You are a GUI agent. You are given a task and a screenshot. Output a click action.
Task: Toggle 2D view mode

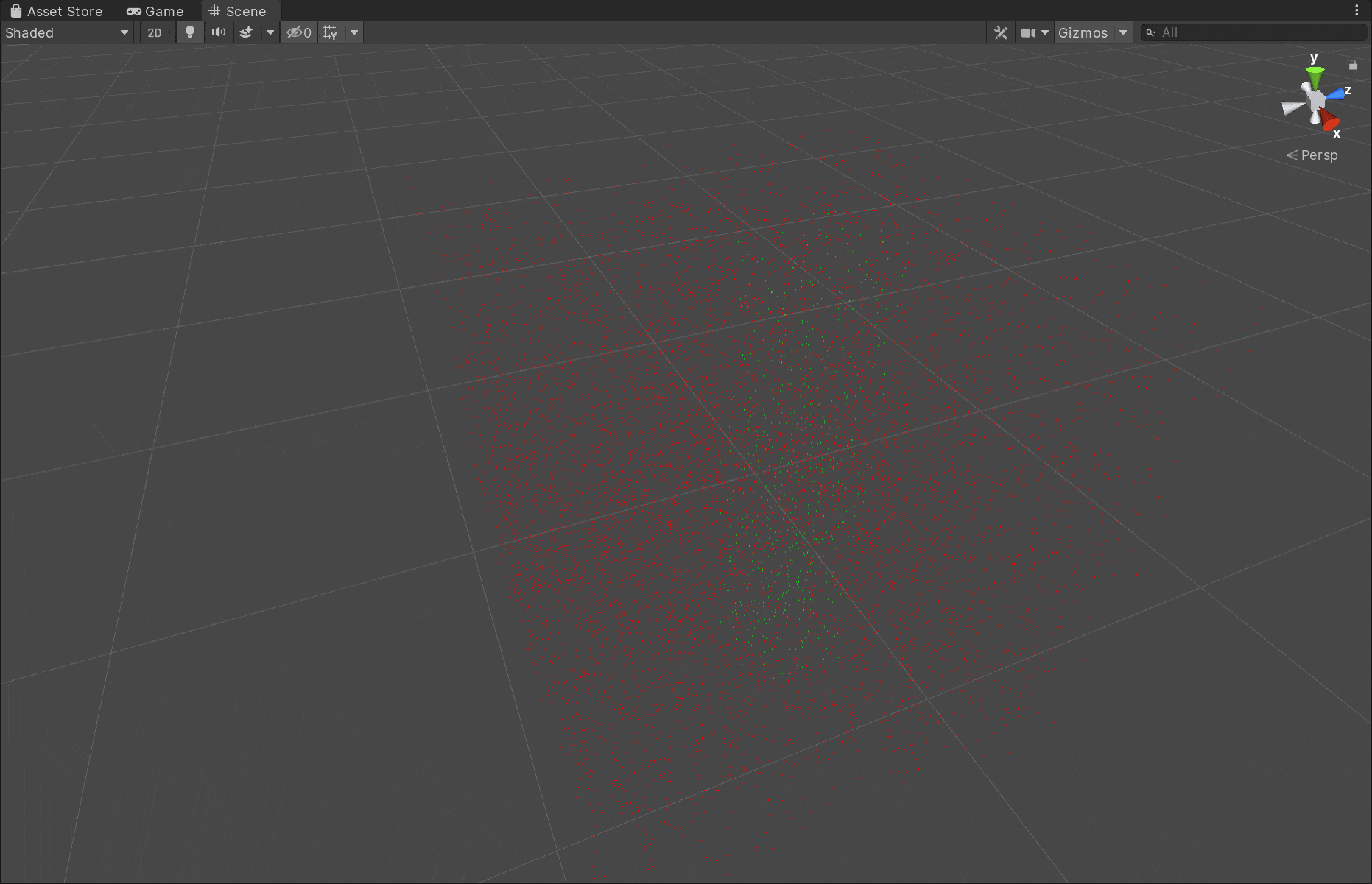pyautogui.click(x=155, y=32)
